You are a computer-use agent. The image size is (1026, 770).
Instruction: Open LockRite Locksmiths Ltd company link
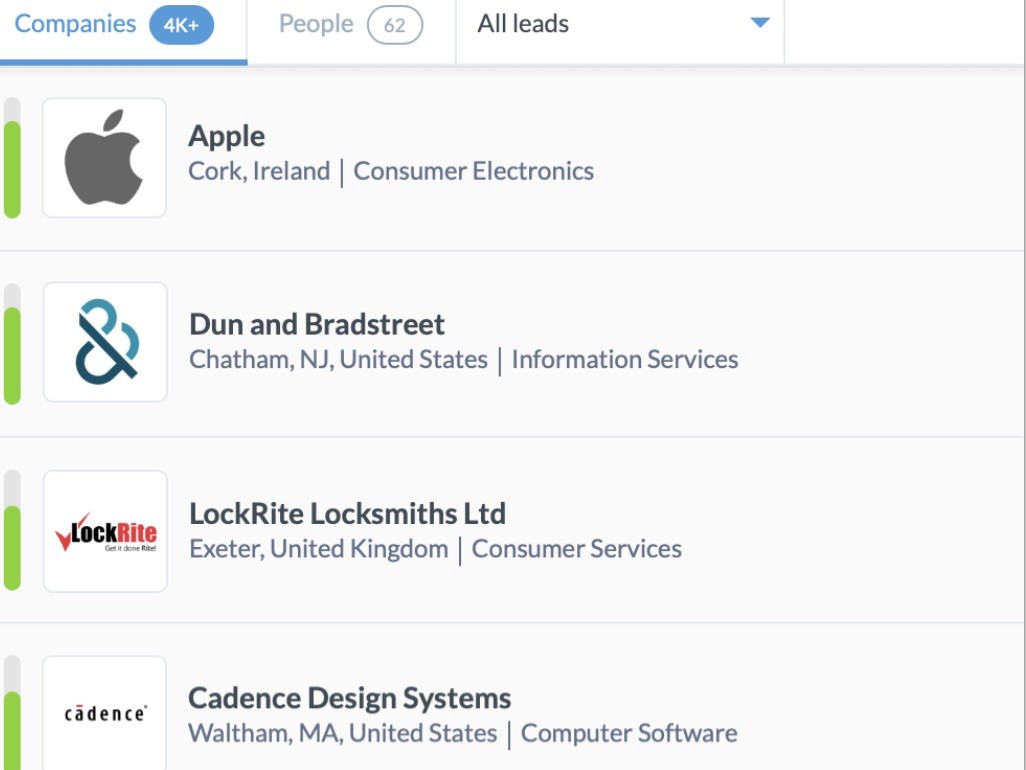(x=347, y=513)
